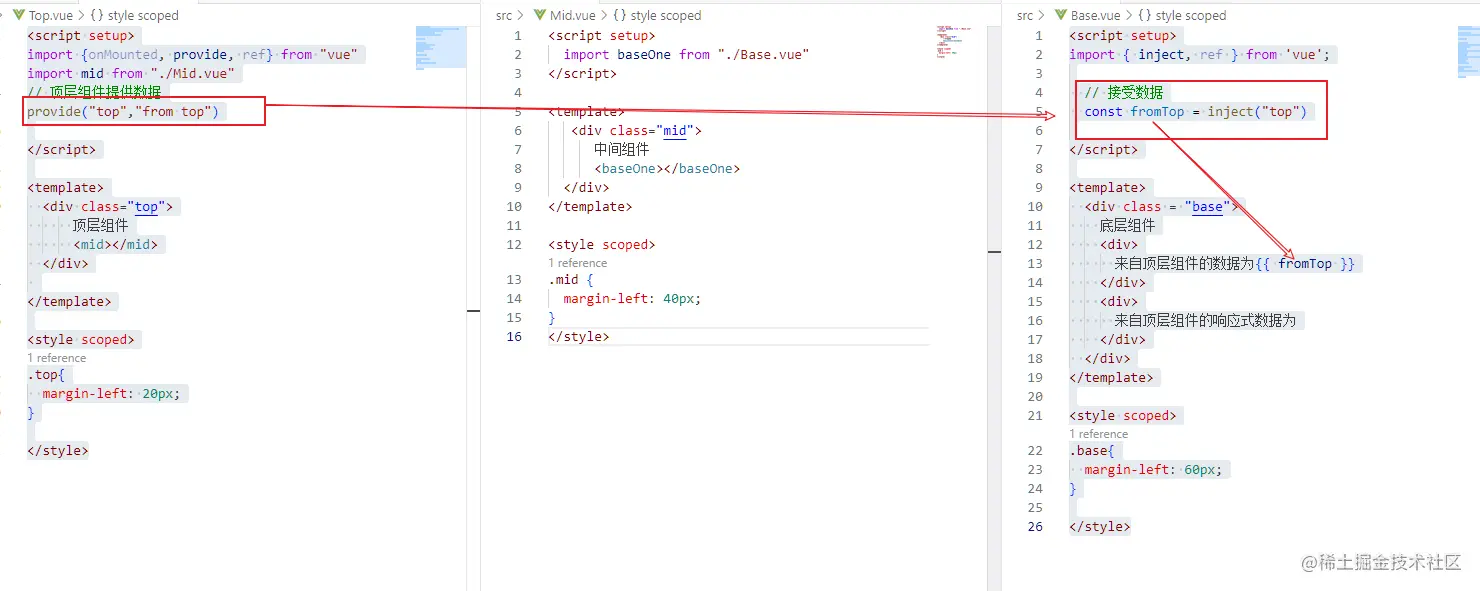Click the div class="mid" line
Viewport: 1480px width, 591px height.
636,130
